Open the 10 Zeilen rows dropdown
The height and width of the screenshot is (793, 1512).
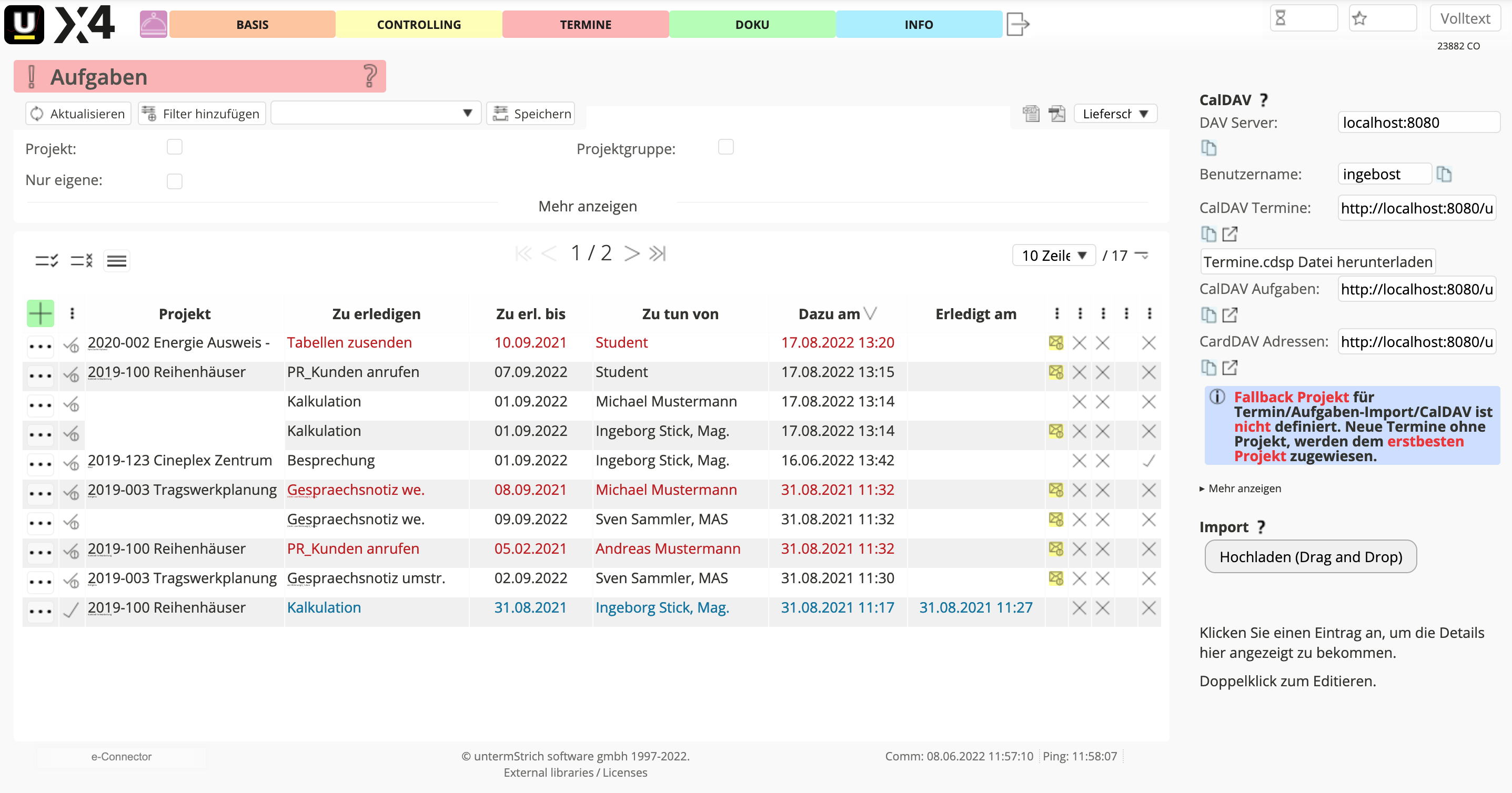click(1054, 256)
